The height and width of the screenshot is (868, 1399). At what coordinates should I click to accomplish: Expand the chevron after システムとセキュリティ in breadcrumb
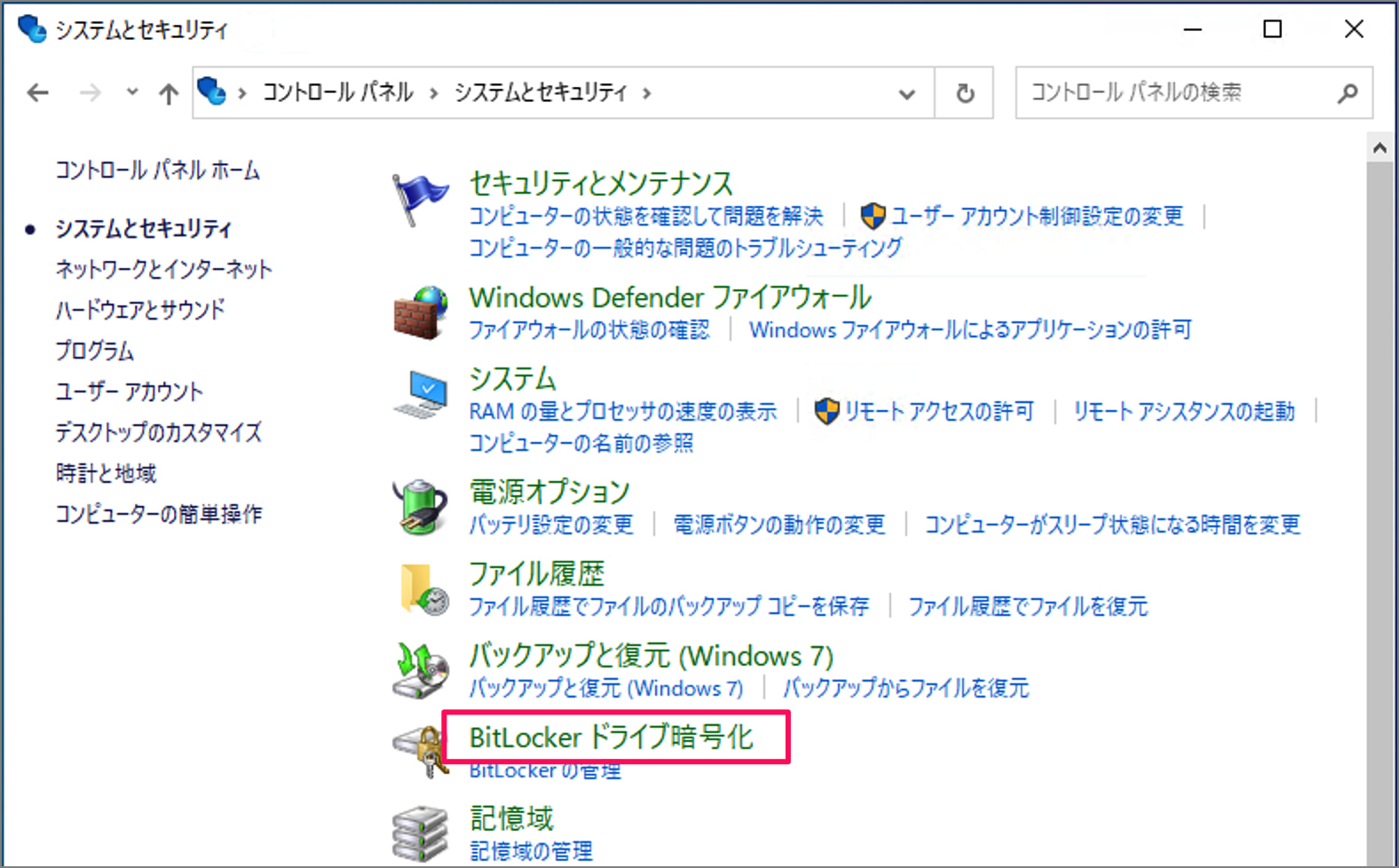[x=646, y=93]
